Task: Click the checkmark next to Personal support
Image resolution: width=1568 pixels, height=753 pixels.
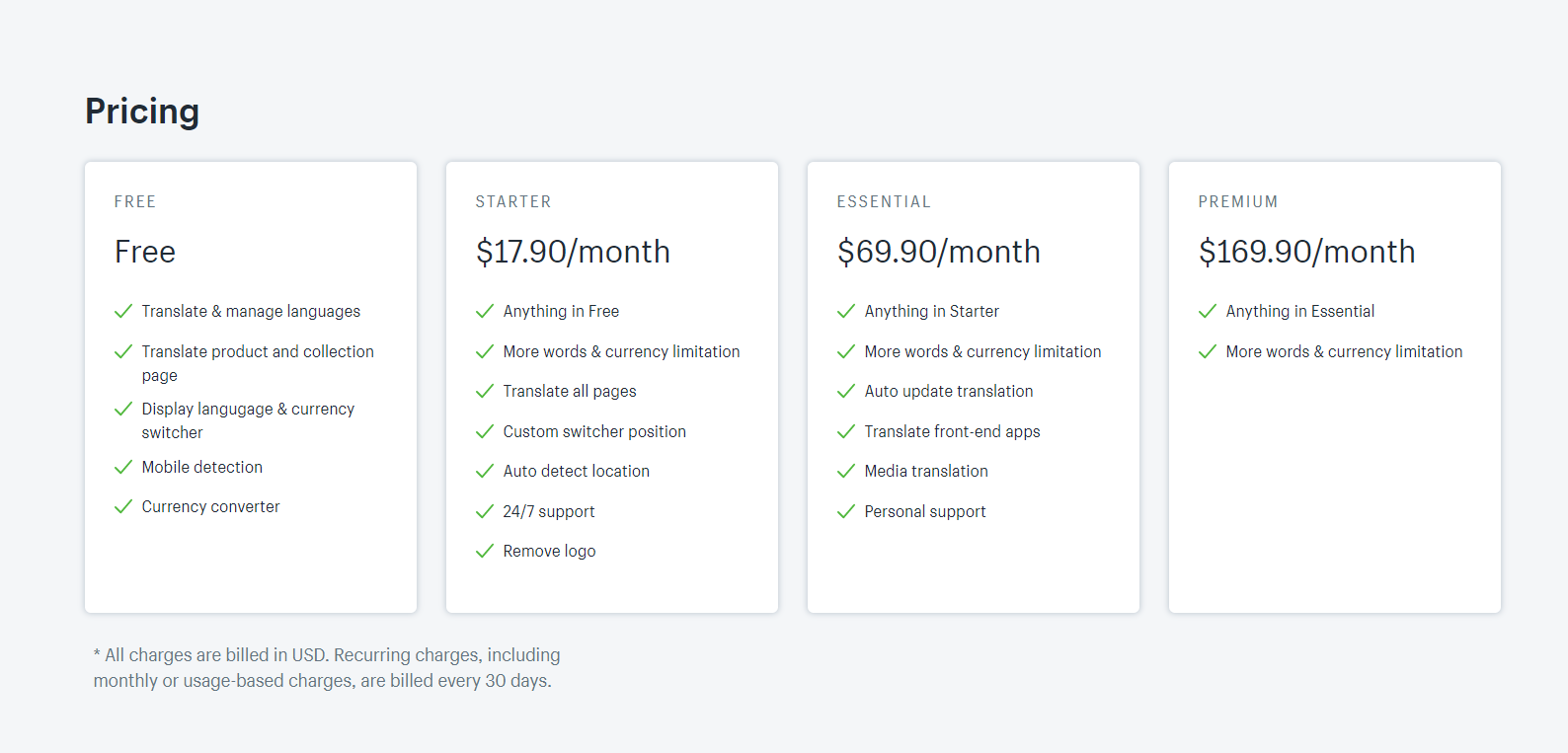Action: (846, 511)
